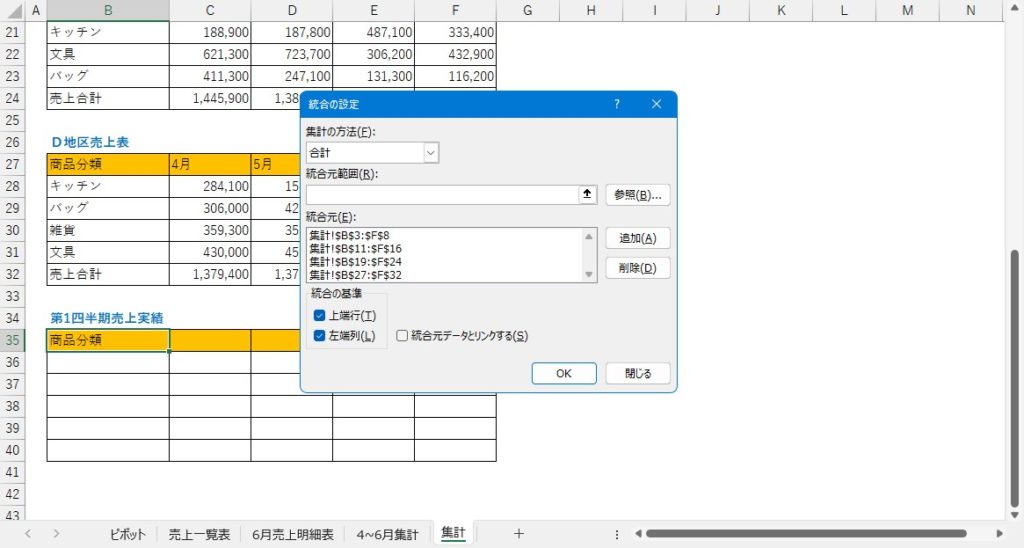Open the 6月売上明細表 sheet tab
Viewport: 1024px width, 548px height.
pos(293,534)
